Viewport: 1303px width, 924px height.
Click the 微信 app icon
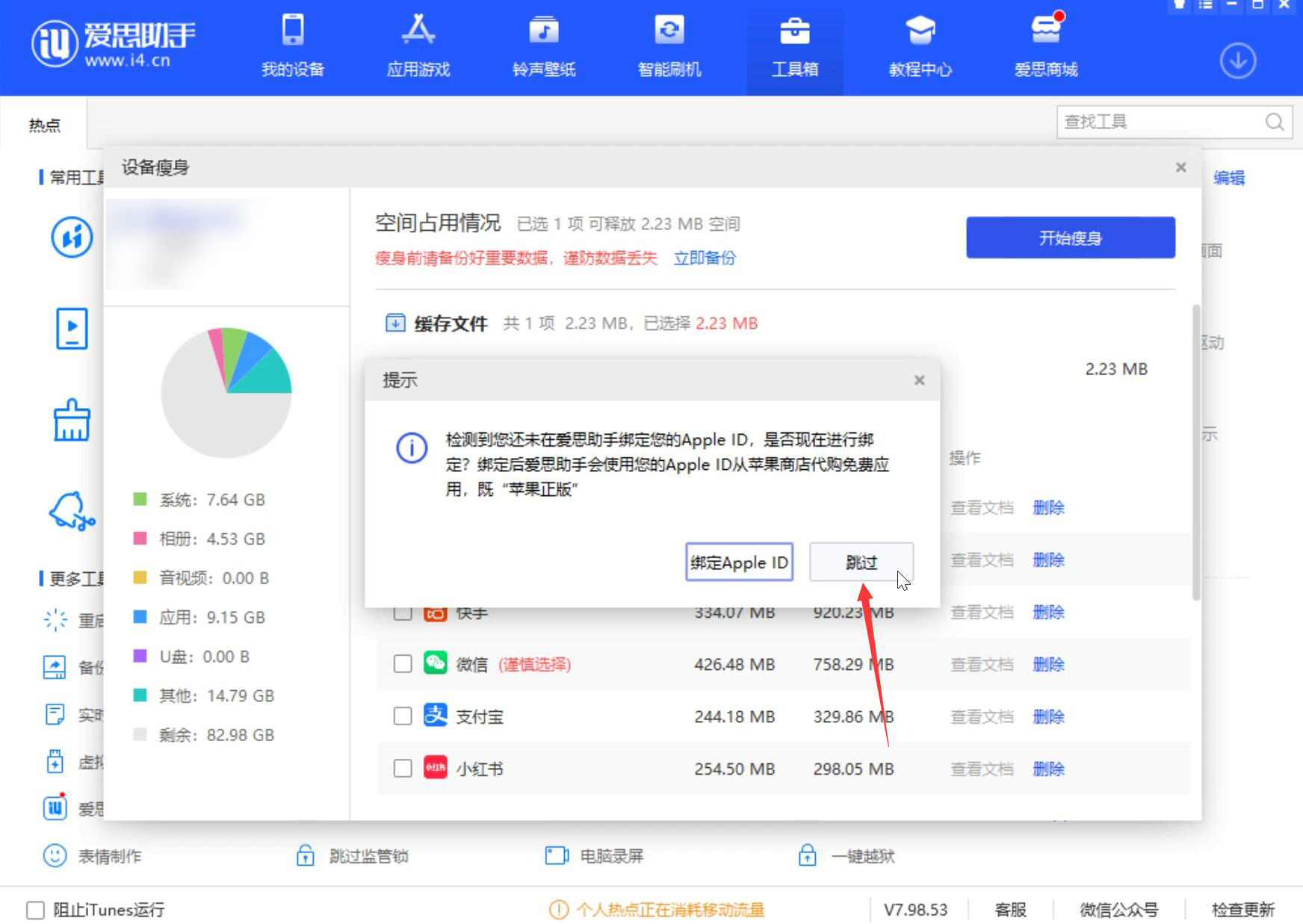(436, 663)
